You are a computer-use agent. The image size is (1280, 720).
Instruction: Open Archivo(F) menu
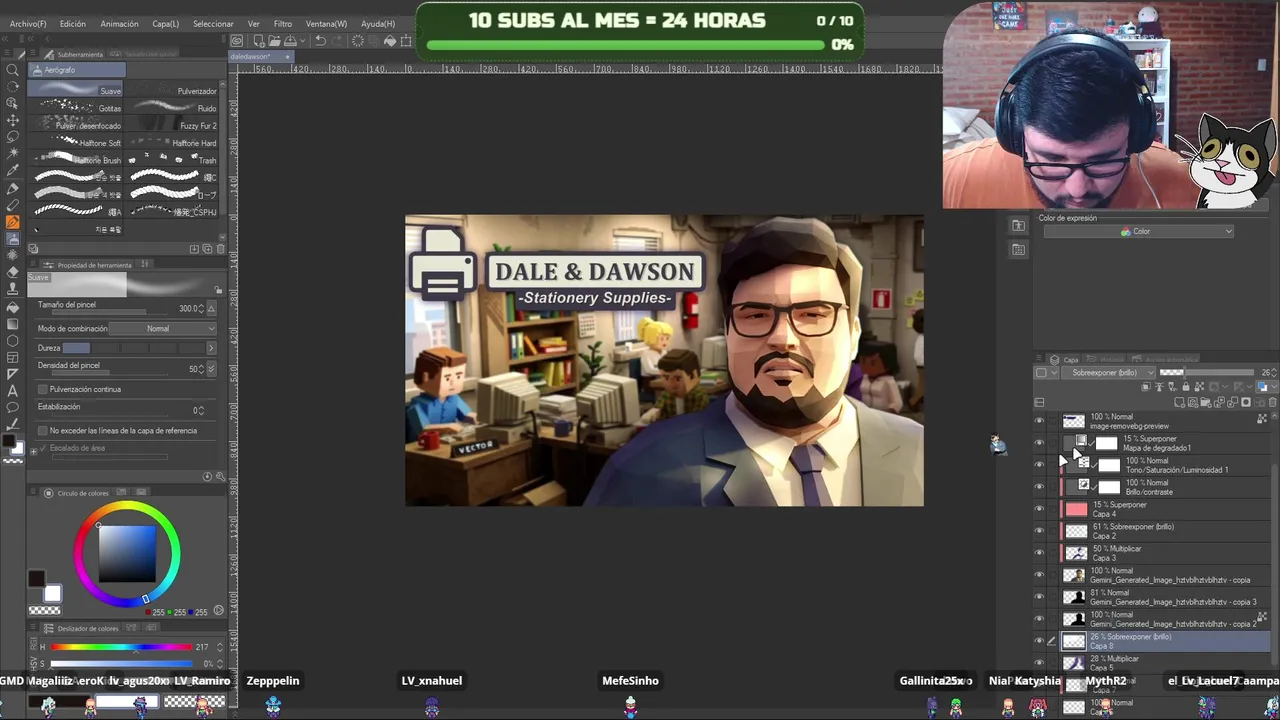point(28,24)
